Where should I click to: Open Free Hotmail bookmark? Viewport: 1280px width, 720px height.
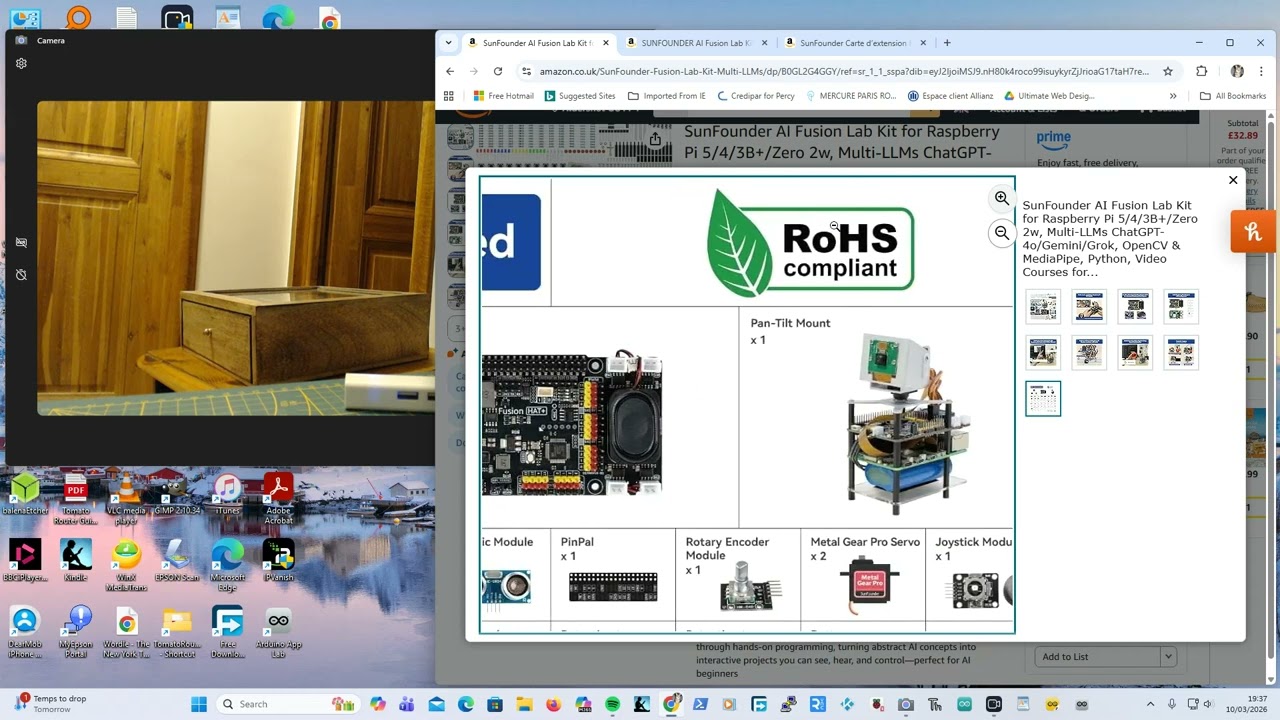[504, 96]
